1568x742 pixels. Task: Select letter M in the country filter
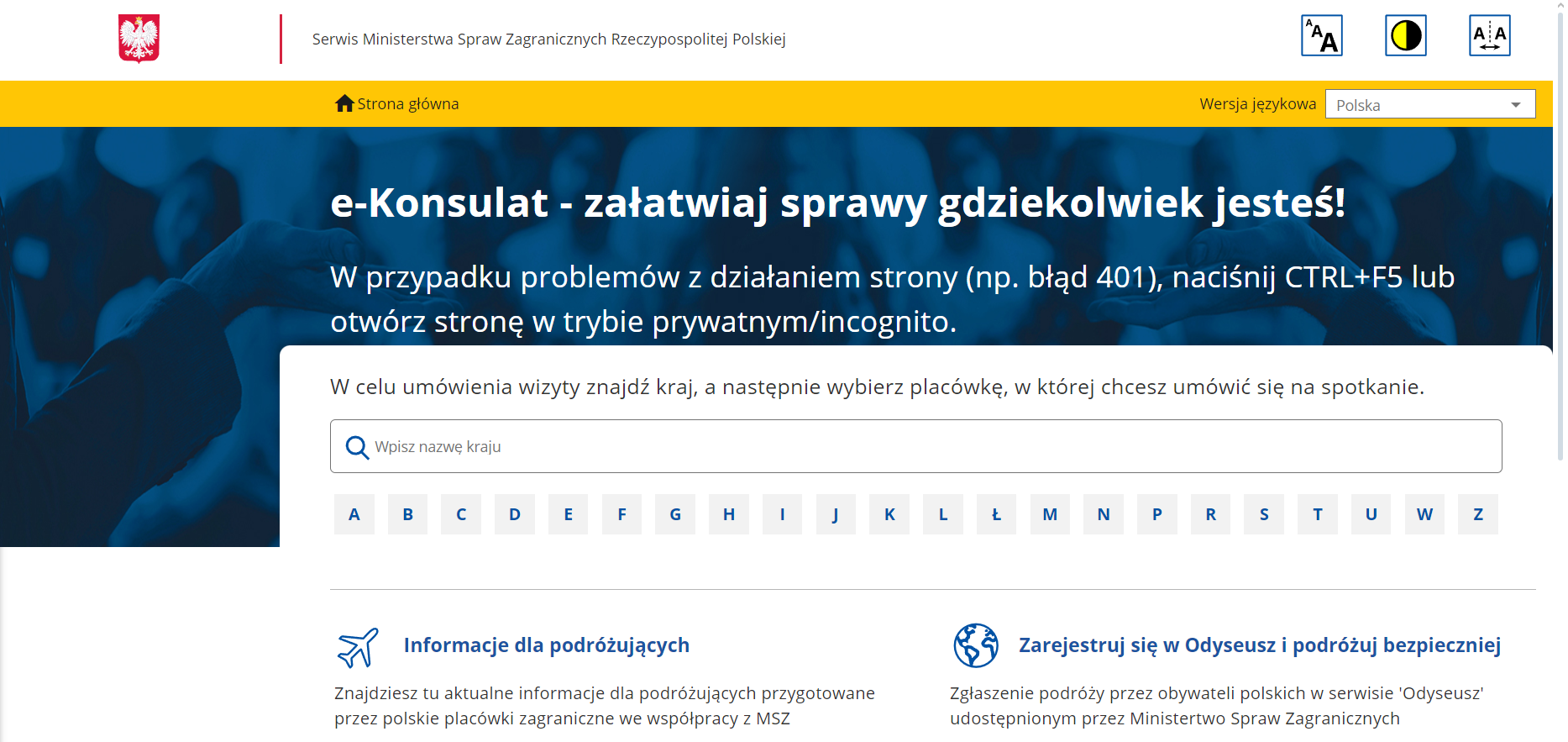[x=1050, y=514]
